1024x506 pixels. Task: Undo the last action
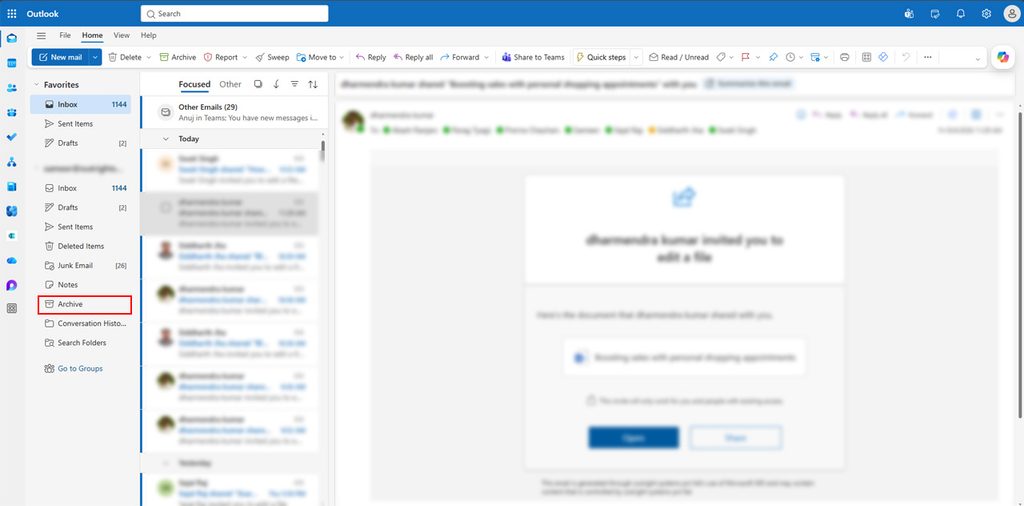pyautogui.click(x=906, y=57)
